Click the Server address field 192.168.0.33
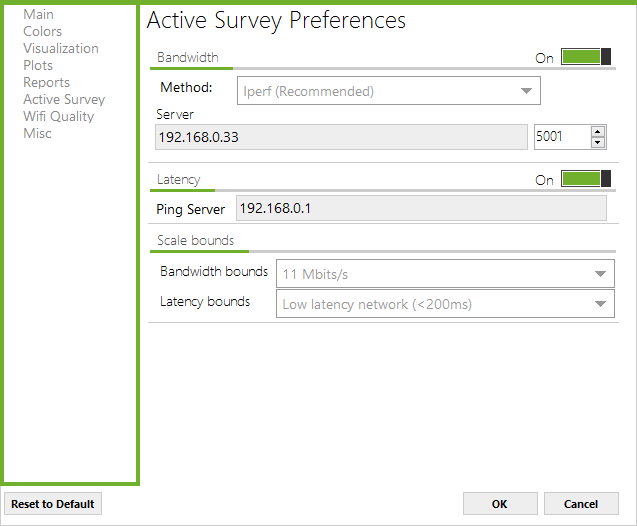Screen dimensions: 637x526 click(341, 137)
